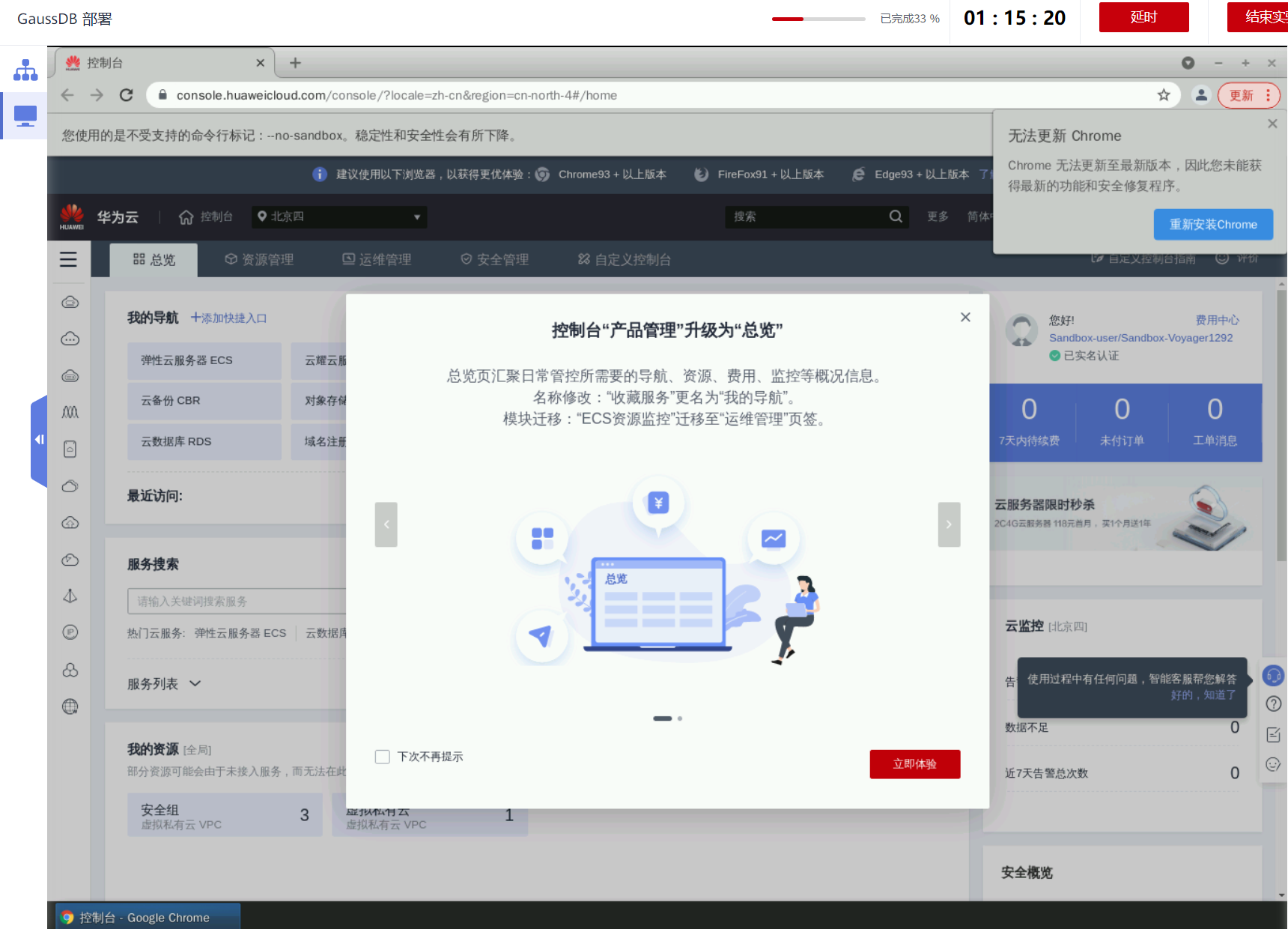
Task: Open the smart customer service headset icon
Action: click(1273, 675)
